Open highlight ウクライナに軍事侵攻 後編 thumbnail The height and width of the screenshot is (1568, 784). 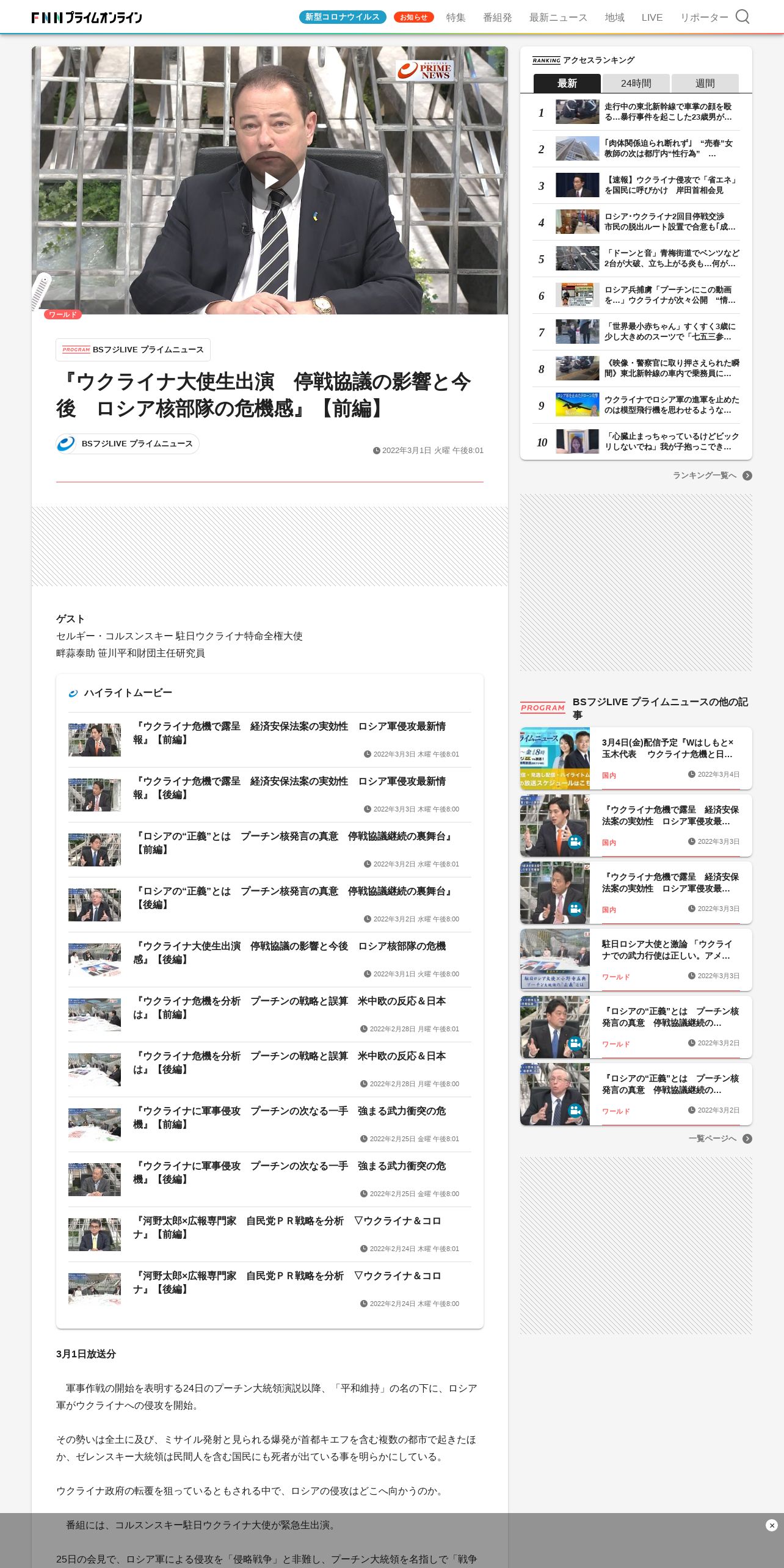(95, 1180)
